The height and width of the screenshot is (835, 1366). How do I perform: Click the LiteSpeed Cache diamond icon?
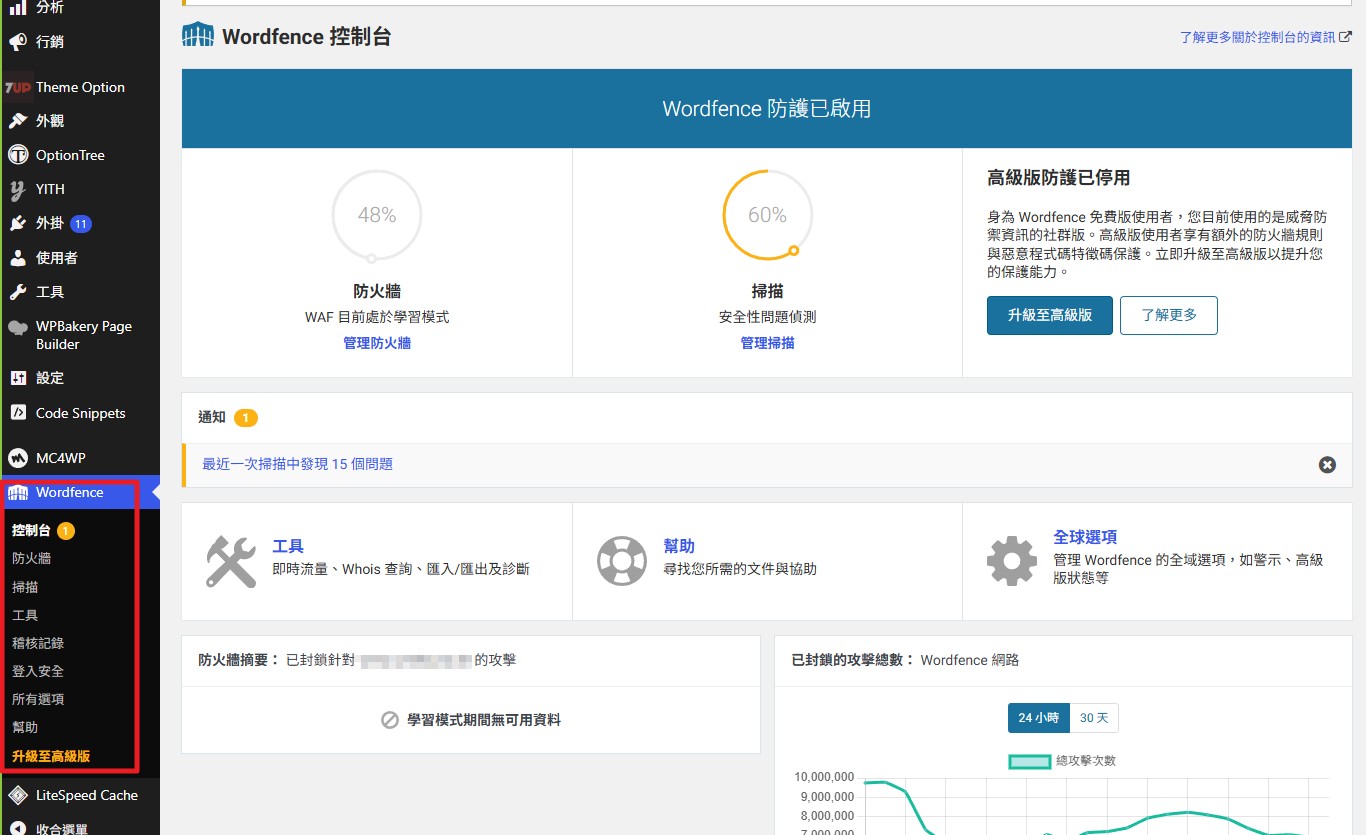(18, 795)
